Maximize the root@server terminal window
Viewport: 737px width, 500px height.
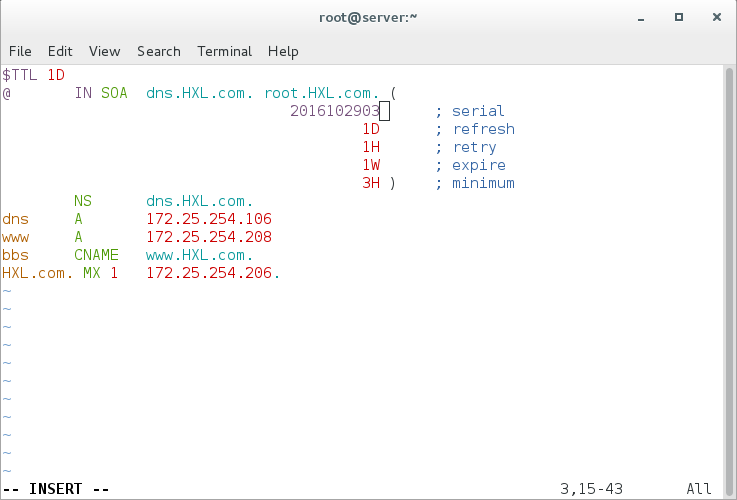[679, 17]
